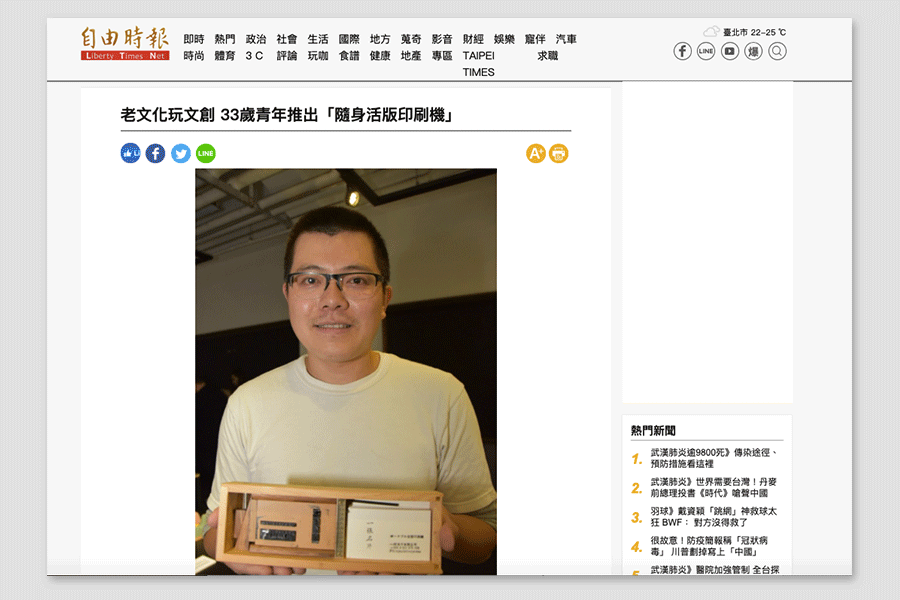Share the article on Twitter
Viewport: 900px width, 600px height.
pyautogui.click(x=181, y=153)
